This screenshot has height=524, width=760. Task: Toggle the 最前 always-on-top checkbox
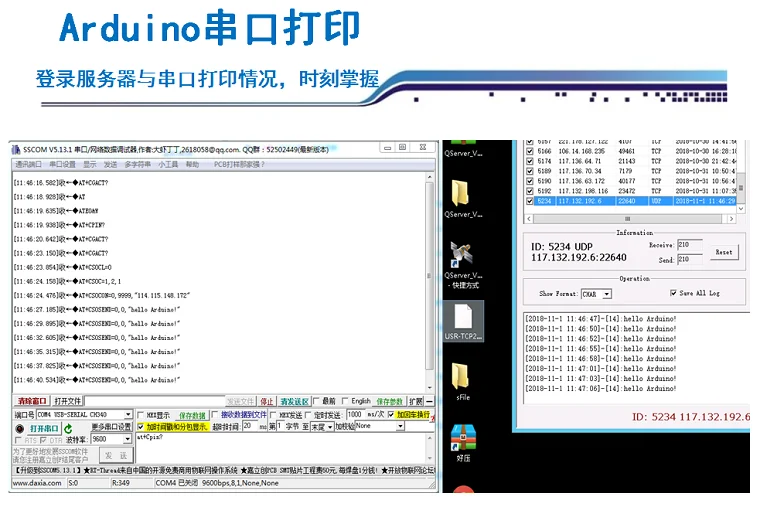[316, 401]
